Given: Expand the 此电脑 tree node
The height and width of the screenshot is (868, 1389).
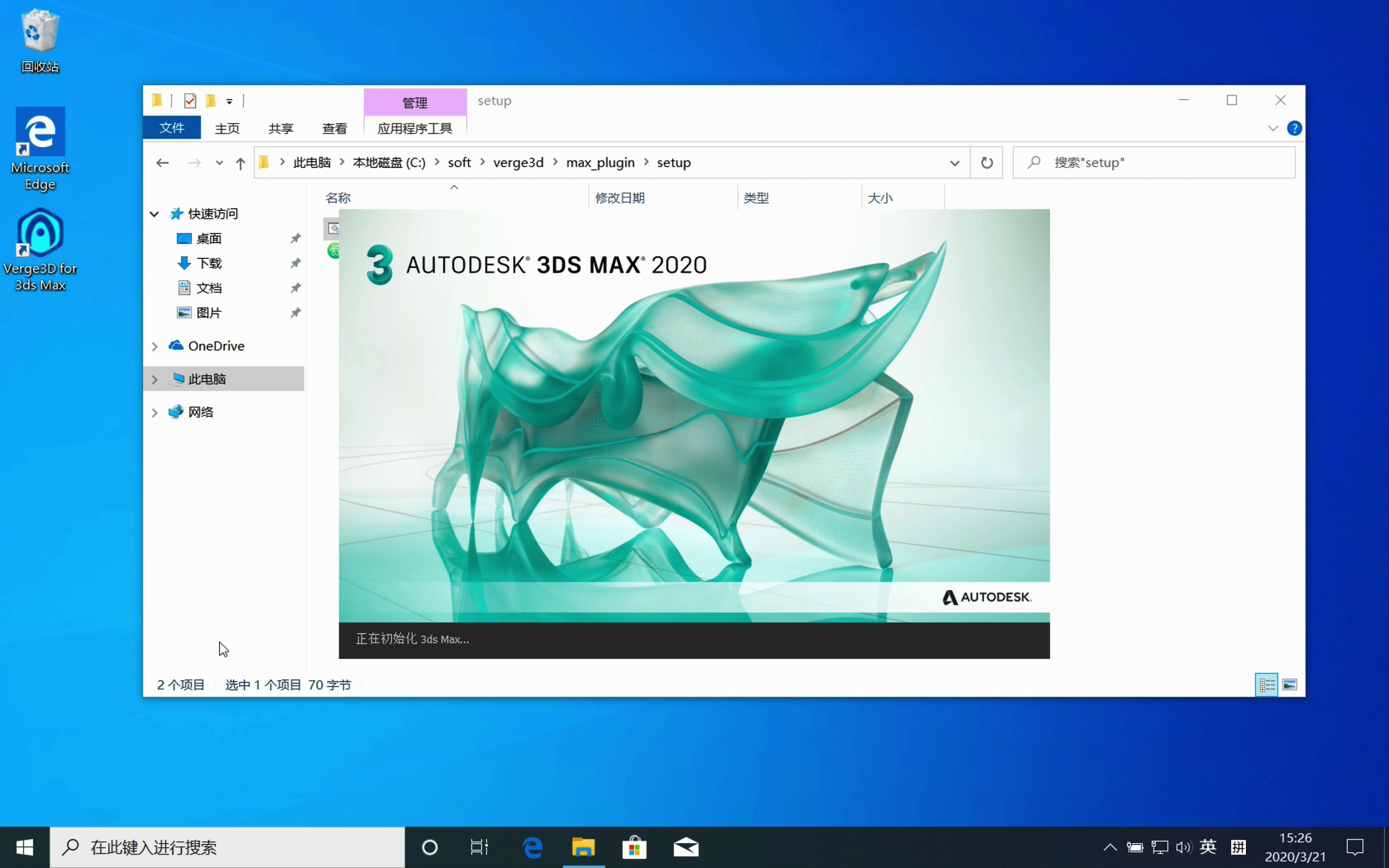Looking at the screenshot, I should [x=154, y=379].
